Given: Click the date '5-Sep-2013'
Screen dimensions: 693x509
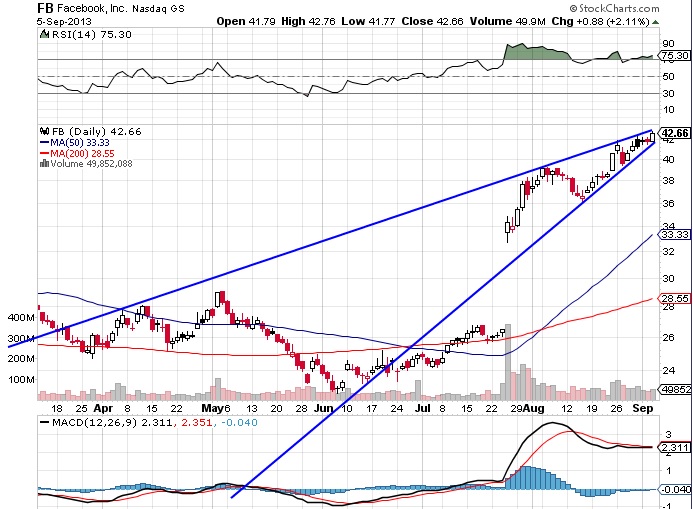Looking at the screenshot, I should (65, 21).
